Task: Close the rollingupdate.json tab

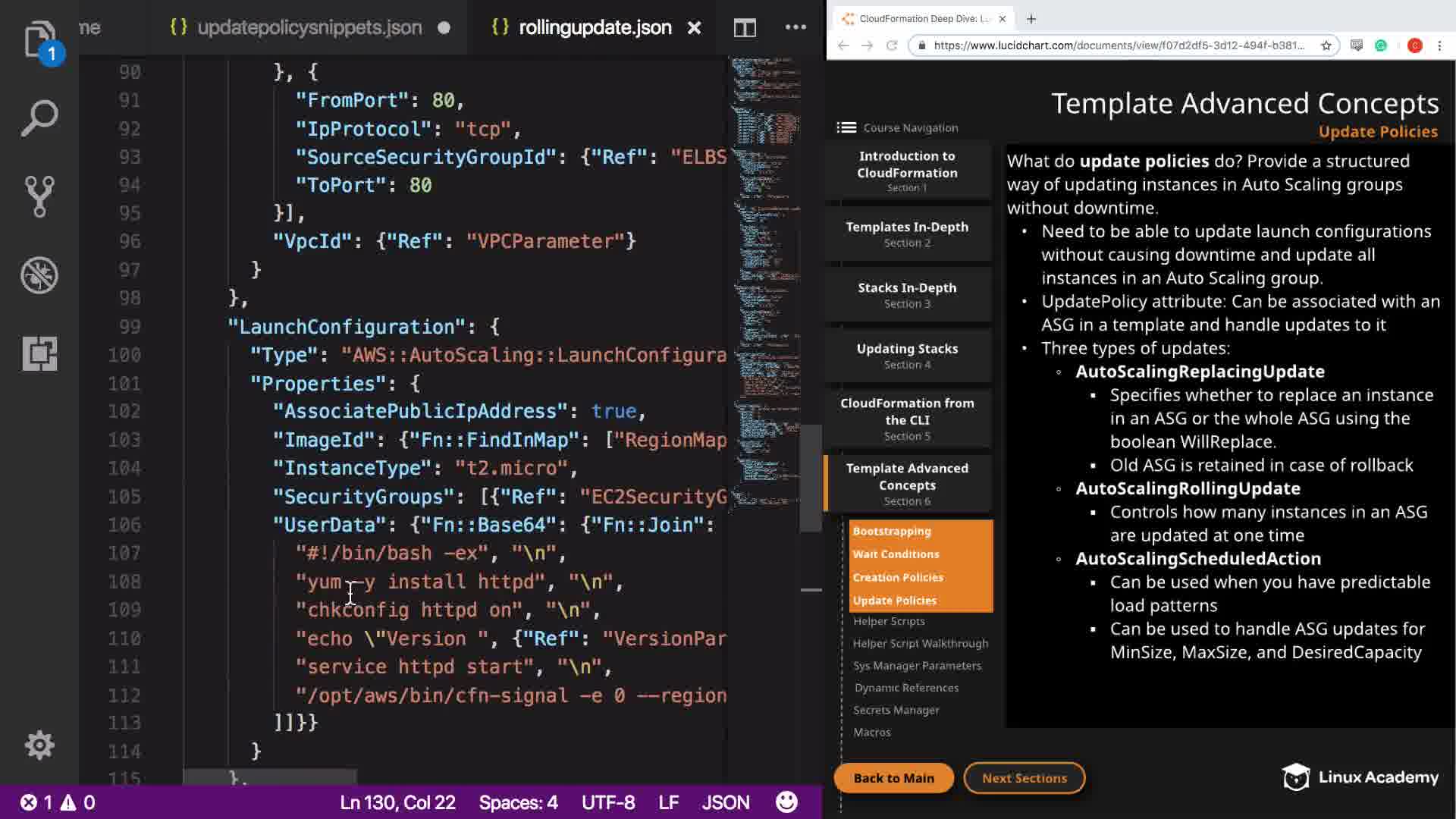Action: (694, 28)
